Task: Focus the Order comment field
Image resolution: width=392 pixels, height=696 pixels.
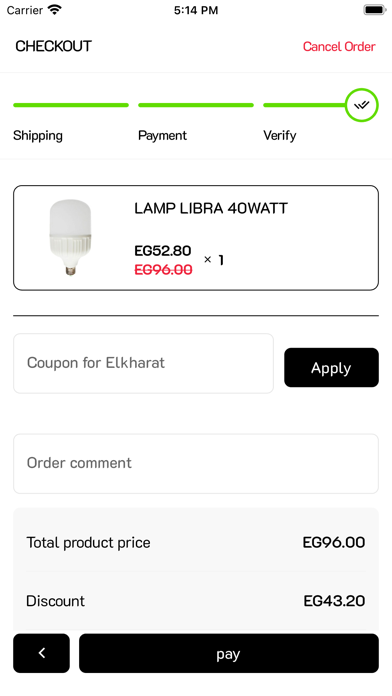Action: (x=196, y=463)
